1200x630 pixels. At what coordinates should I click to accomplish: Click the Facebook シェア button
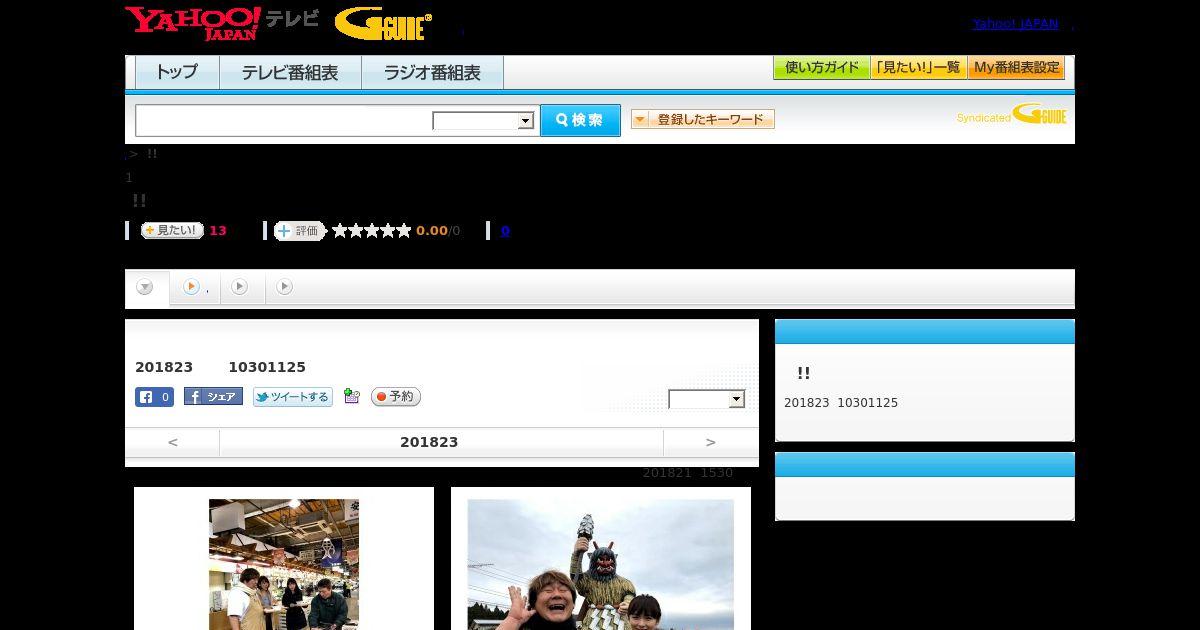tap(213, 397)
